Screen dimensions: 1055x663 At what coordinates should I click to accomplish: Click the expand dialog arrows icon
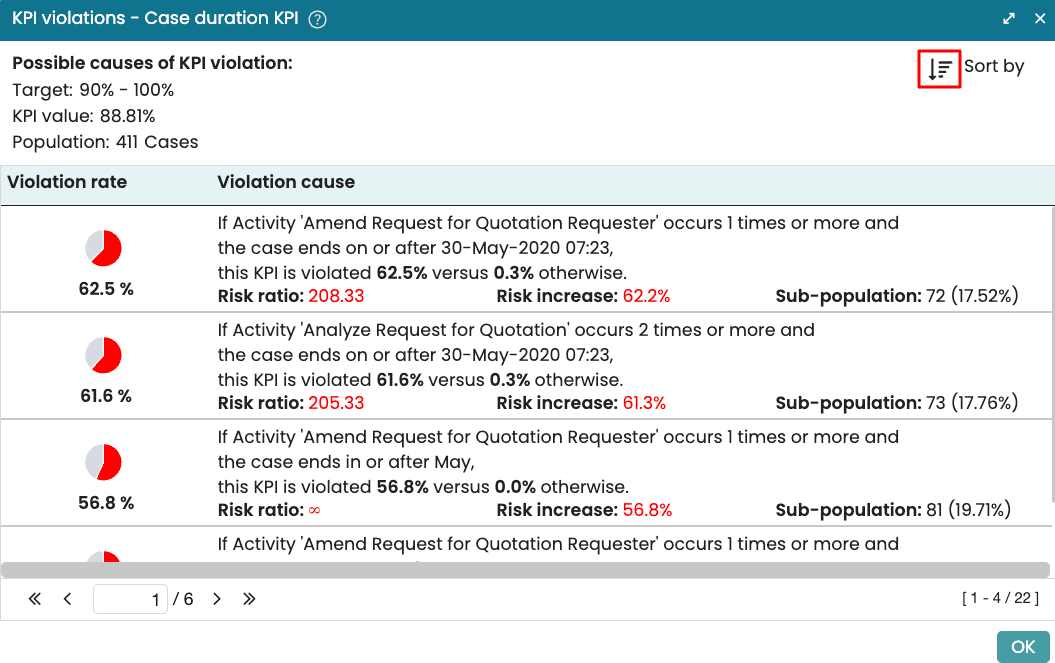[x=1010, y=19]
